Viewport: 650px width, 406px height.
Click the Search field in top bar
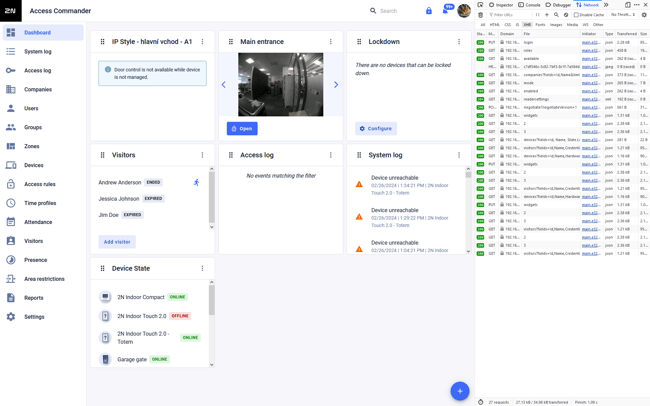pos(389,11)
